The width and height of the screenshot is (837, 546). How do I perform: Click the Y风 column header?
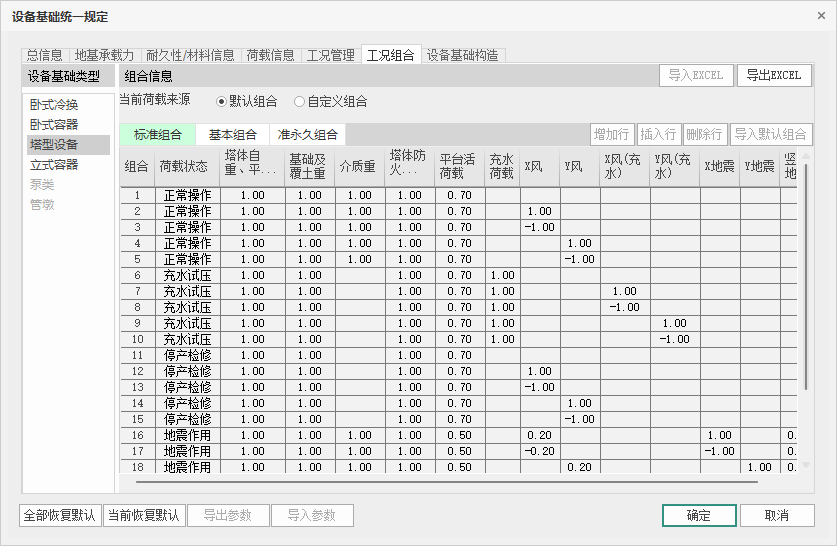point(580,167)
